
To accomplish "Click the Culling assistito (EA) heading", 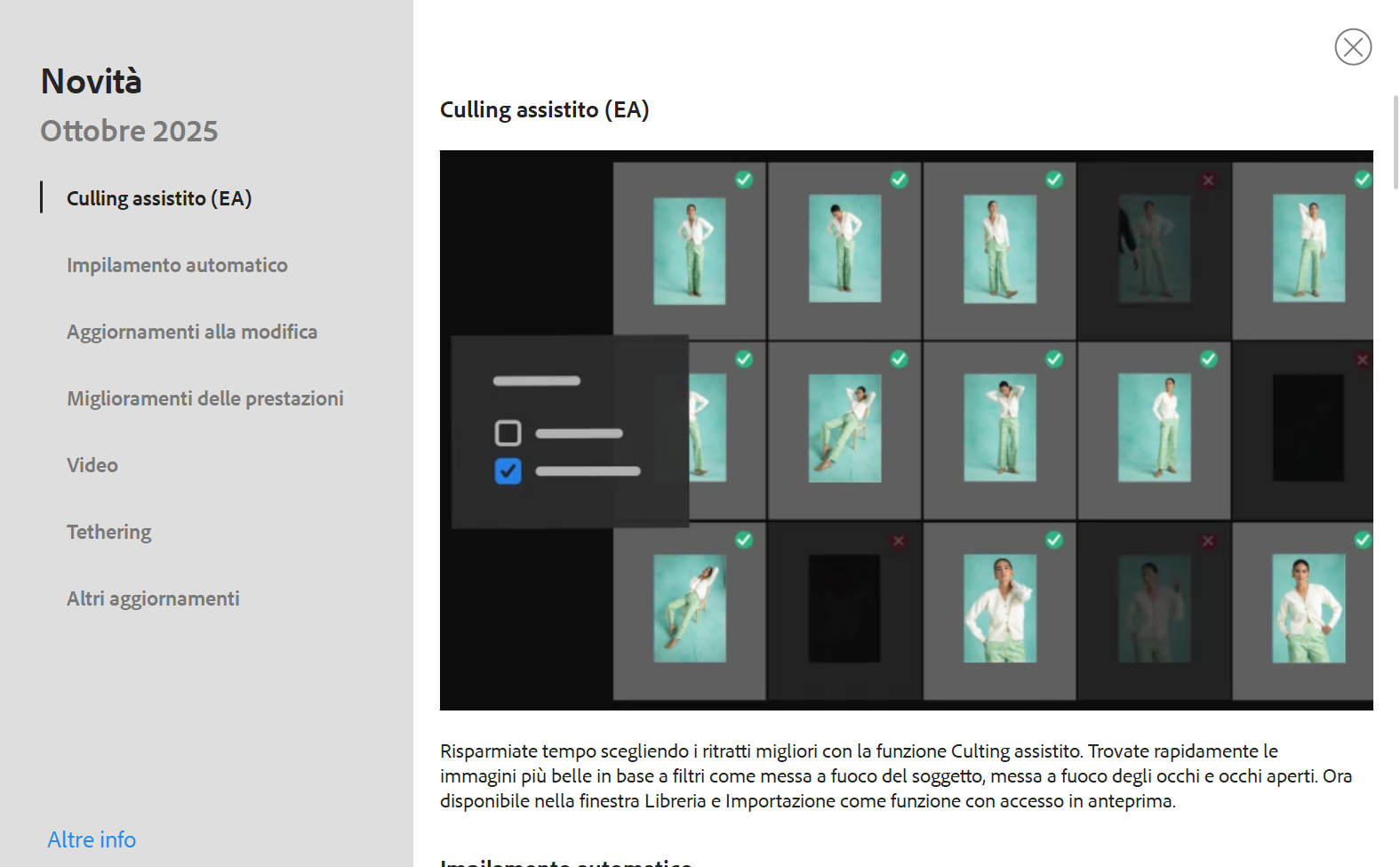I will [544, 109].
